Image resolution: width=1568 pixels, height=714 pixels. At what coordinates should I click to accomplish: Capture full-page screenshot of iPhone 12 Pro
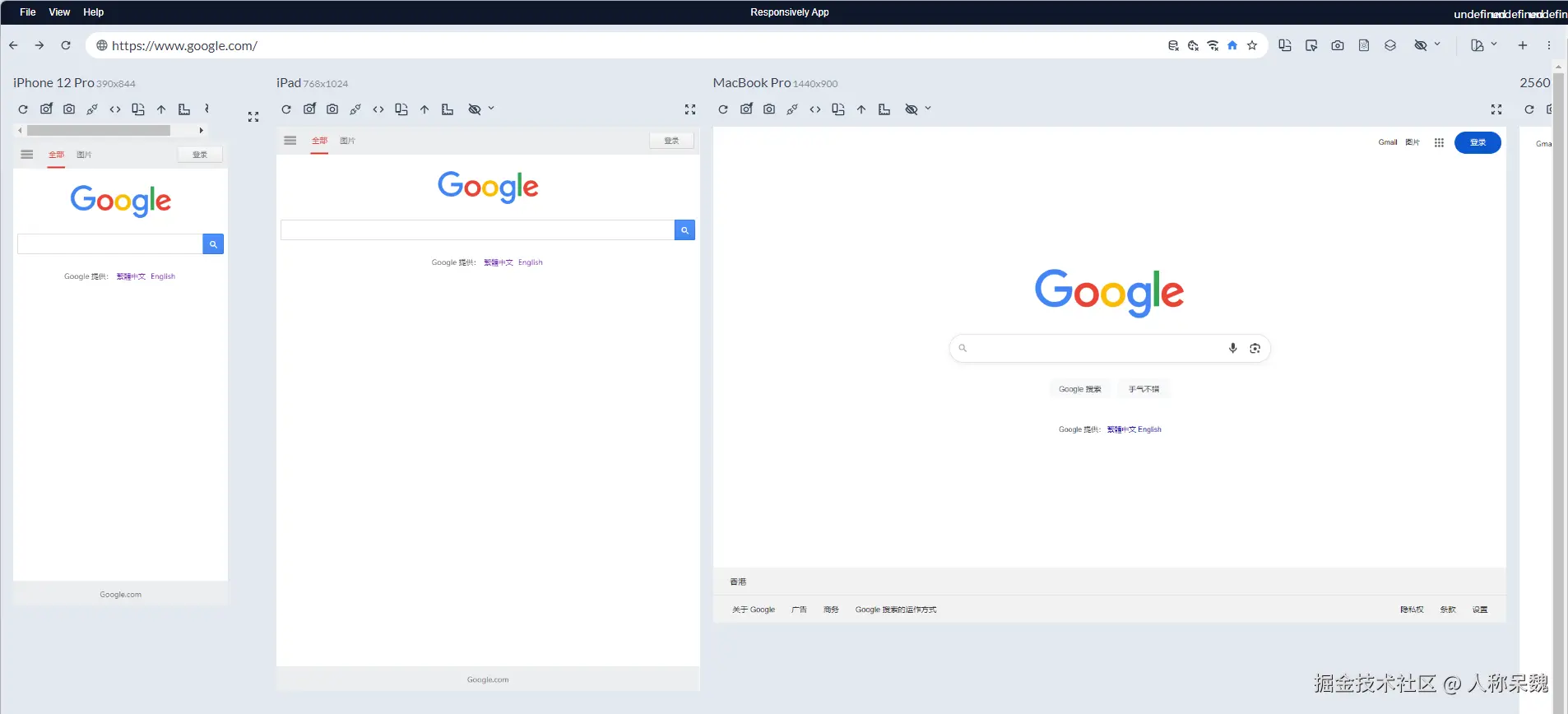click(x=69, y=109)
